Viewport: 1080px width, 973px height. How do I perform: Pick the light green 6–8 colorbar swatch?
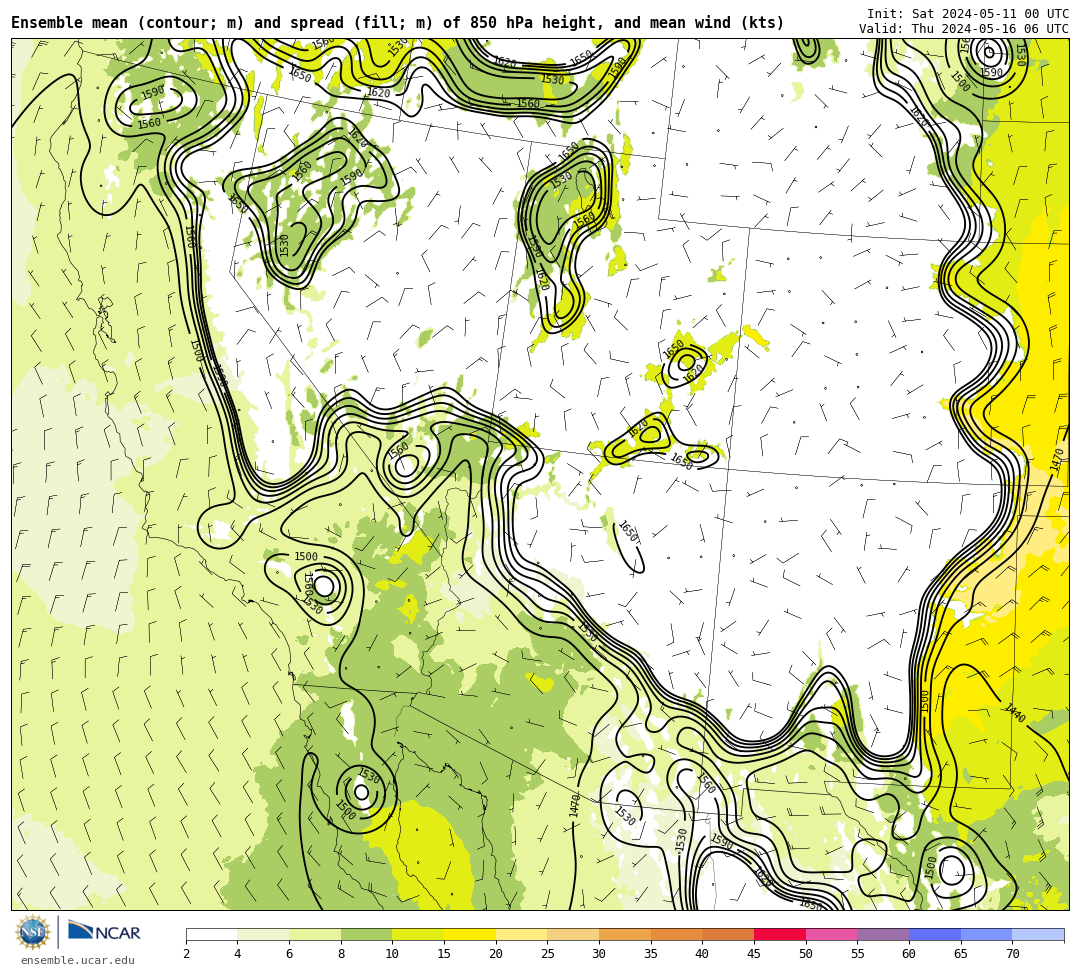point(315,935)
